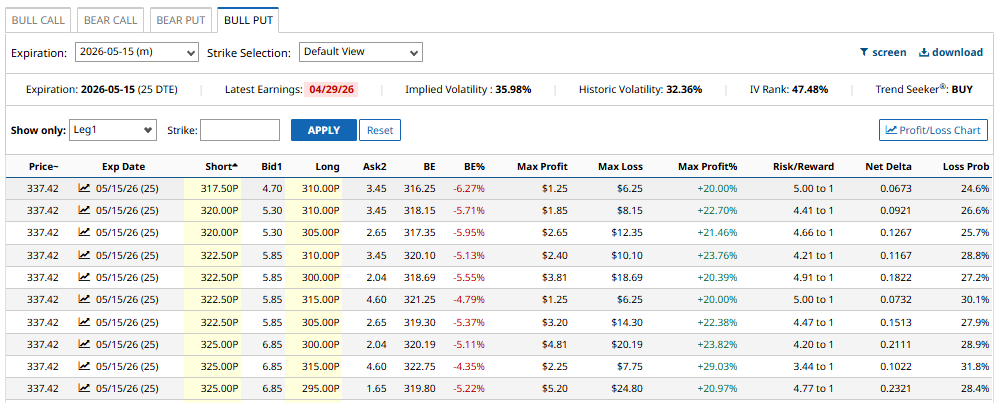Open the BEAR CALL tab
This screenshot has width=1006, height=403.
(109, 19)
